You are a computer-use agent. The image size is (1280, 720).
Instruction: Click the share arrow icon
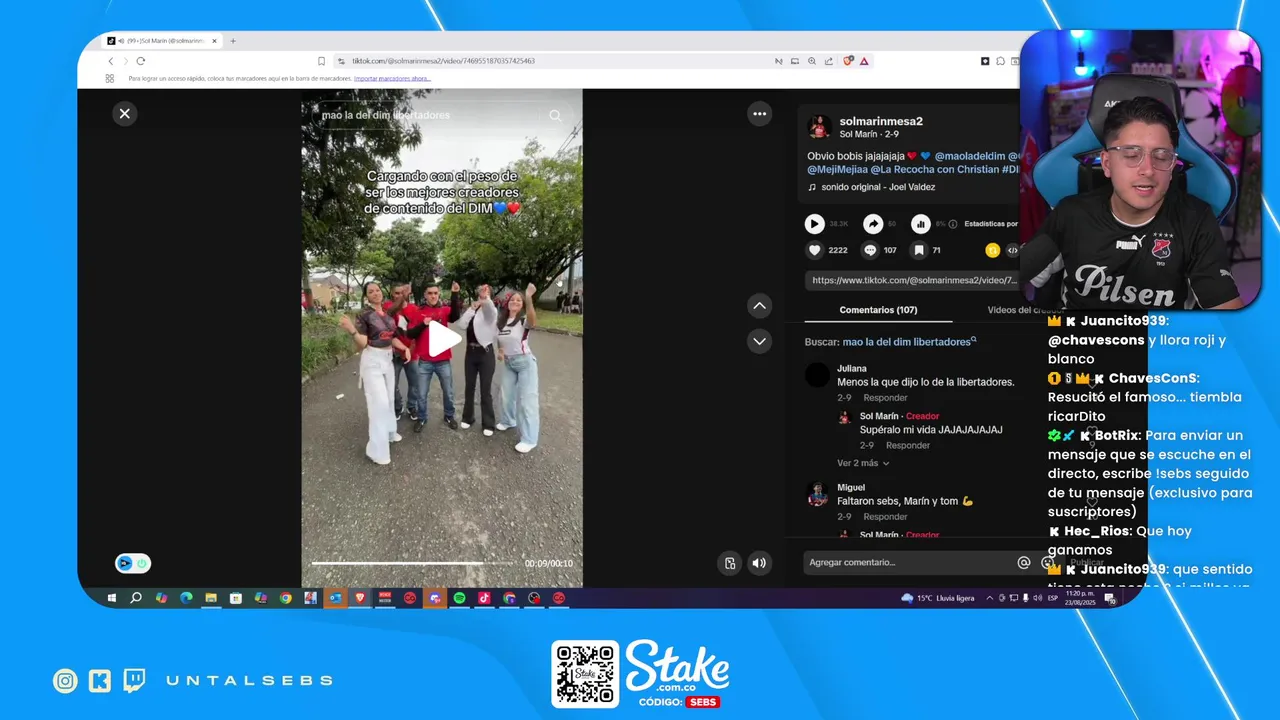873,224
